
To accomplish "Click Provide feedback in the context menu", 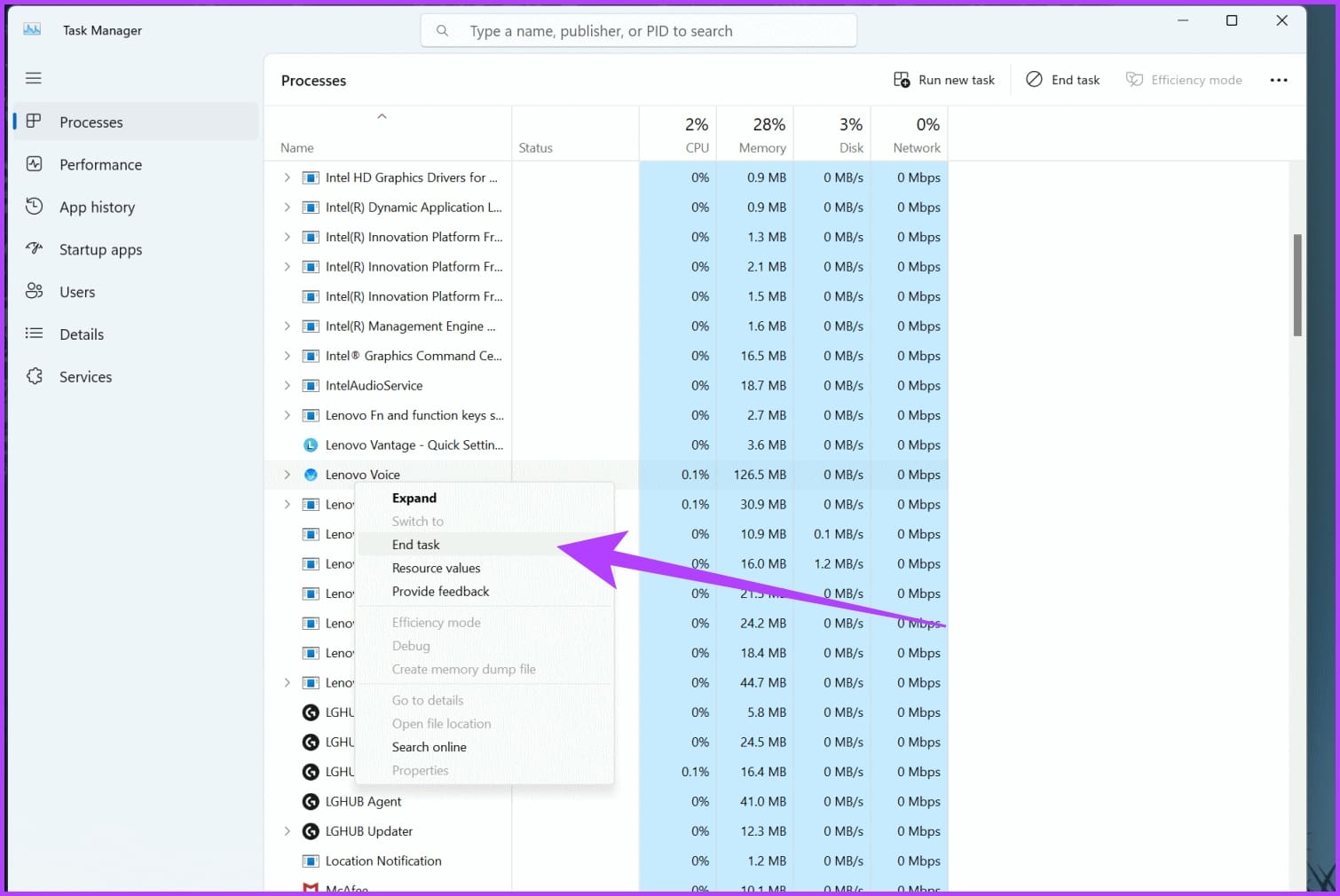I will (x=440, y=591).
